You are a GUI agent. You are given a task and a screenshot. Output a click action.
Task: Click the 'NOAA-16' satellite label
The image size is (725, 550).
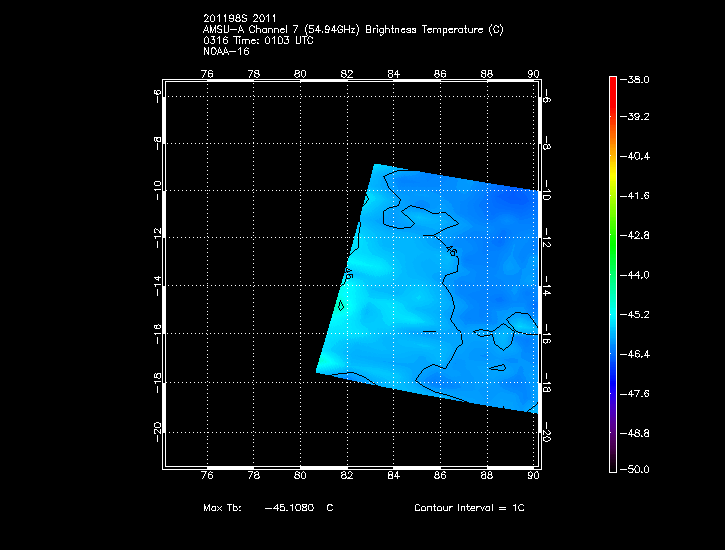point(226,51)
